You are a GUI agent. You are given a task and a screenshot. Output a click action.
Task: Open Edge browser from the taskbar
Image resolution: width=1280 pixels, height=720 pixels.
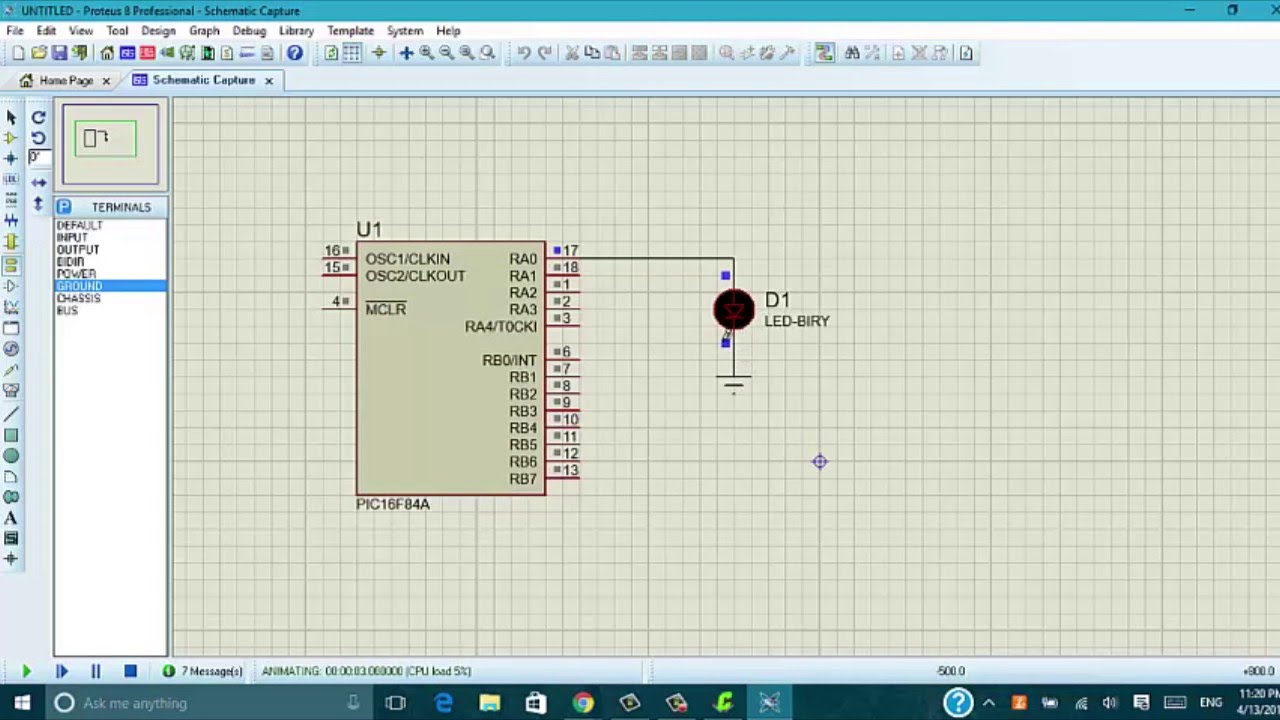point(443,703)
